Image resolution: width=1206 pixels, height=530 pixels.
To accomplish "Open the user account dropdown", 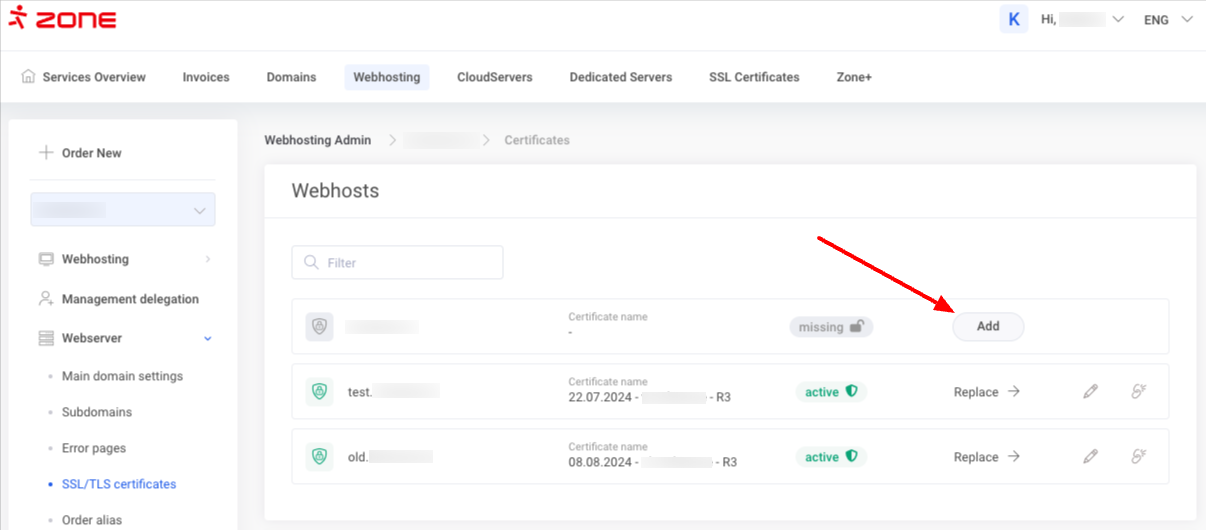I will pyautogui.click(x=1083, y=20).
